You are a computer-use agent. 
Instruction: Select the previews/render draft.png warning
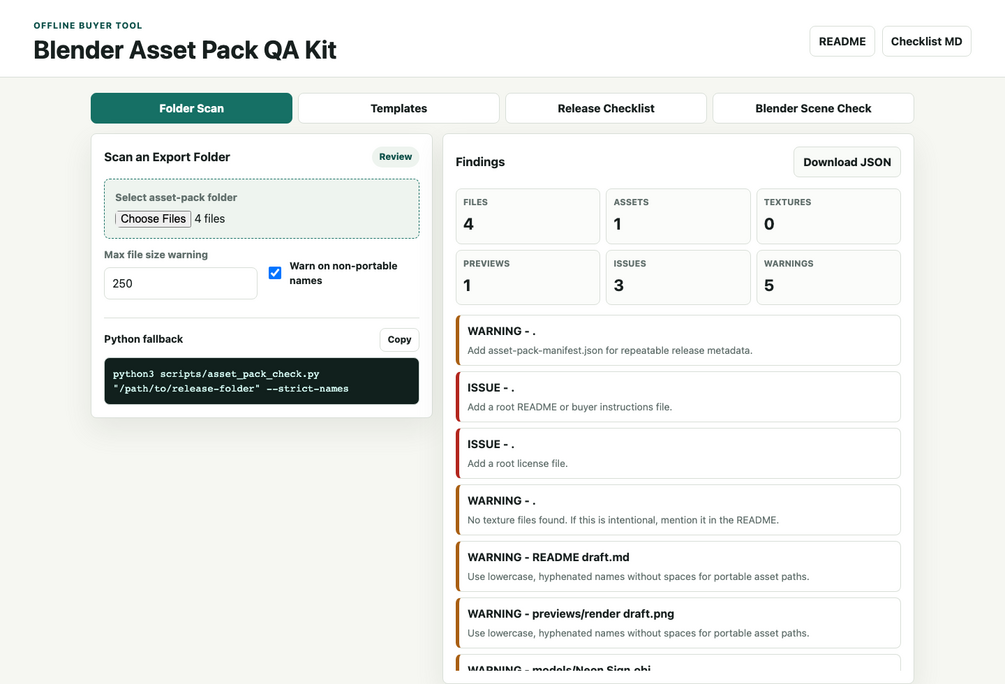678,622
